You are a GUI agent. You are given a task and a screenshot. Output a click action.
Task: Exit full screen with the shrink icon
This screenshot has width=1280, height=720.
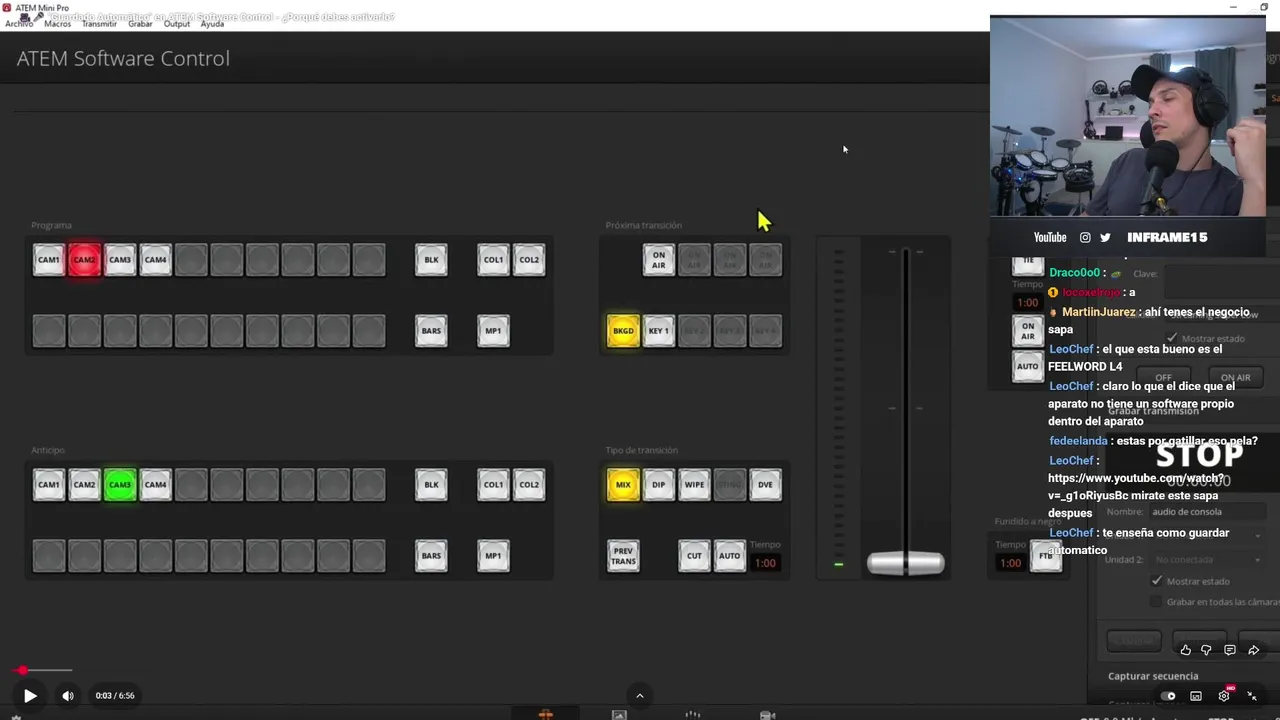pos(1252,696)
